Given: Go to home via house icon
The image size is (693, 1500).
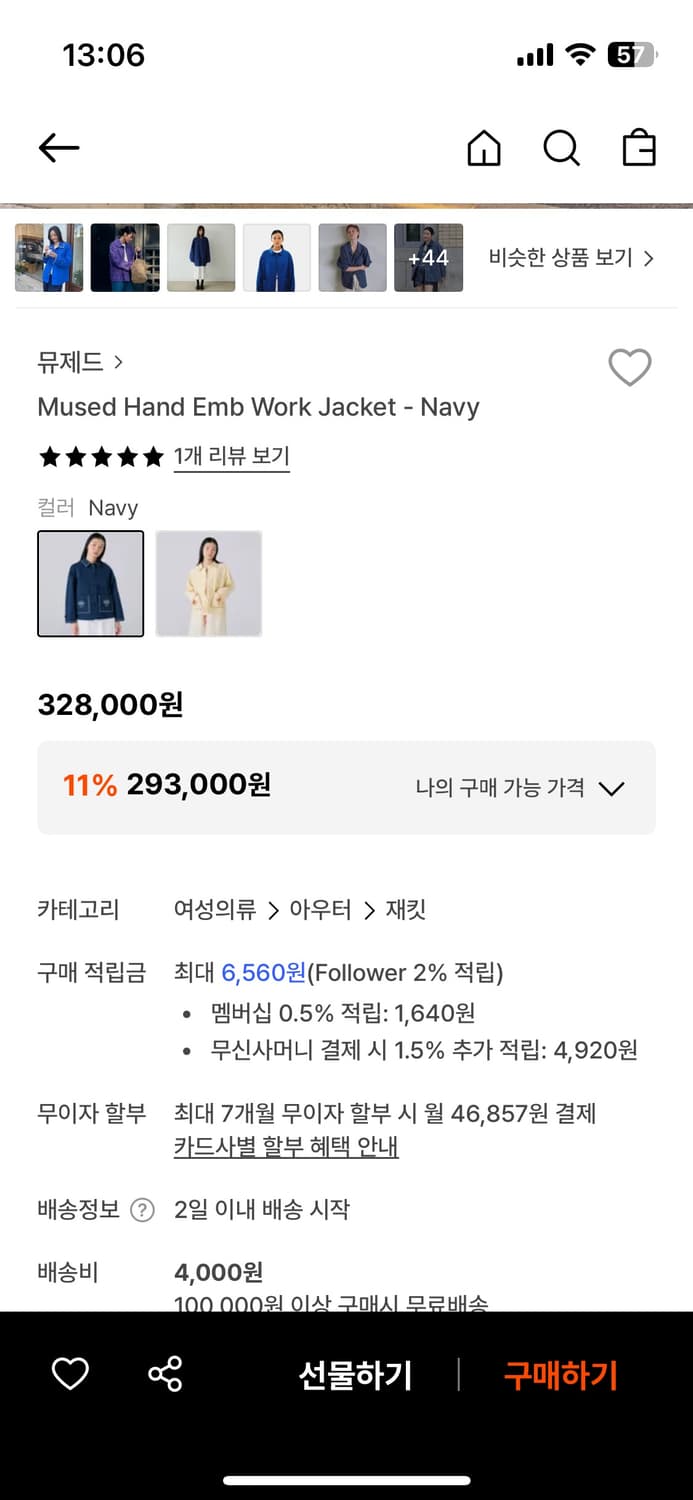Looking at the screenshot, I should (x=484, y=149).
